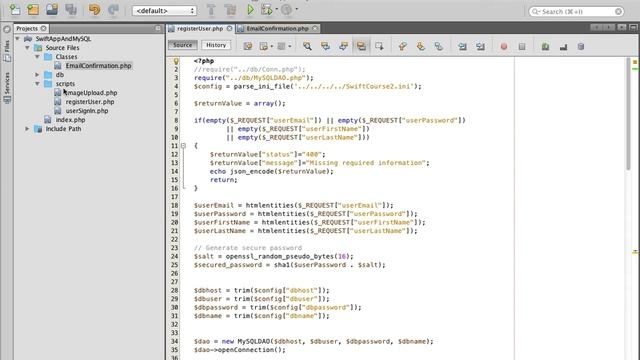Switch editor to History view
The height and width of the screenshot is (360, 640).
216,45
